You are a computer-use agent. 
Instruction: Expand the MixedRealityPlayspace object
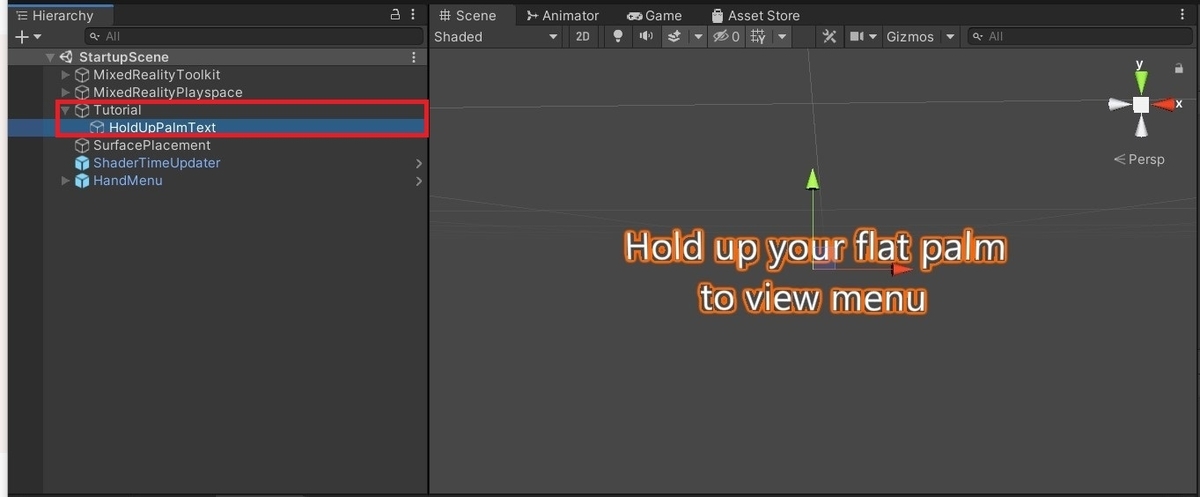click(x=66, y=92)
